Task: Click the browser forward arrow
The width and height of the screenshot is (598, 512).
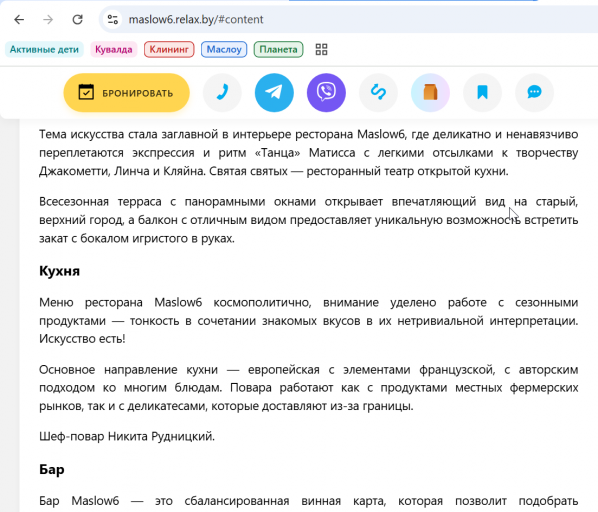Action: point(48,19)
